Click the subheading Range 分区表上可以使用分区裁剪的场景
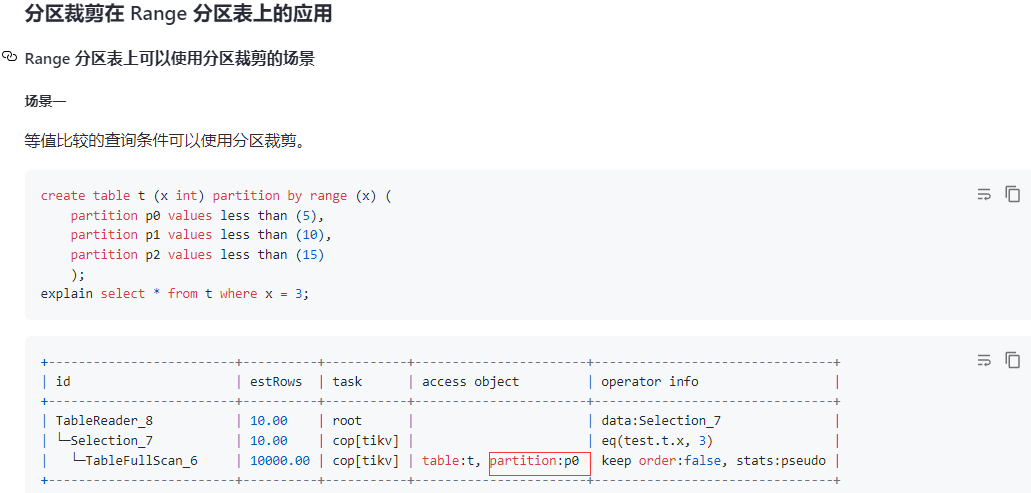This screenshot has width=1031, height=493. point(170,59)
